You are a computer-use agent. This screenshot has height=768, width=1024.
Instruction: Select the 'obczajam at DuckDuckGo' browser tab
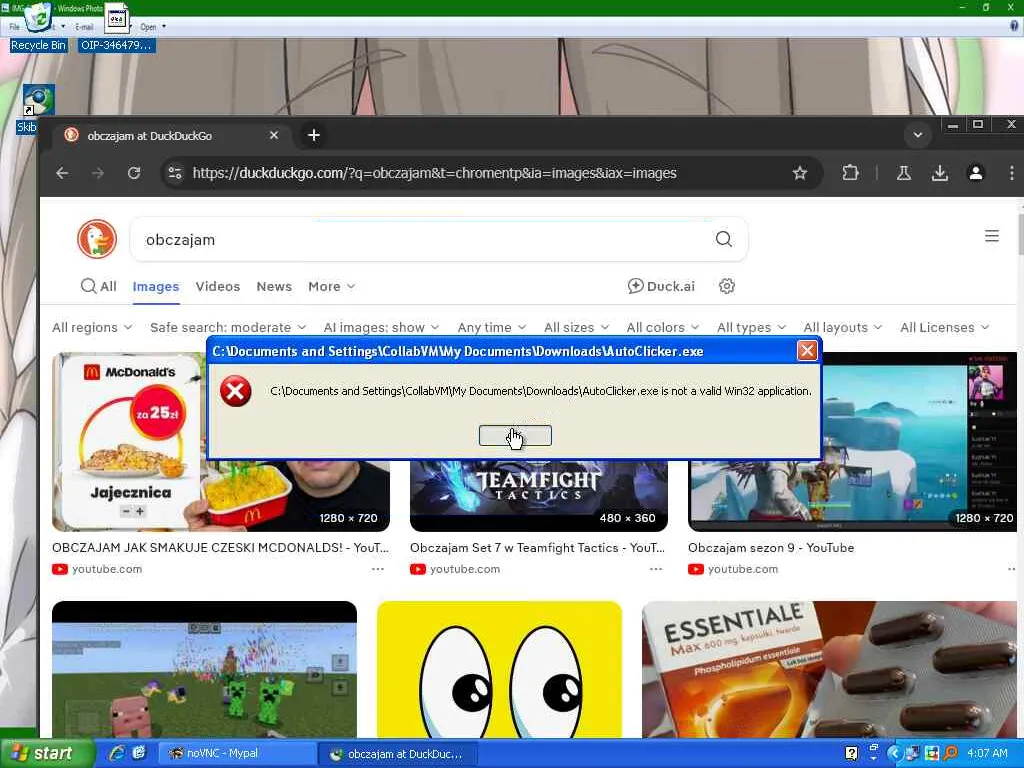tap(170, 135)
